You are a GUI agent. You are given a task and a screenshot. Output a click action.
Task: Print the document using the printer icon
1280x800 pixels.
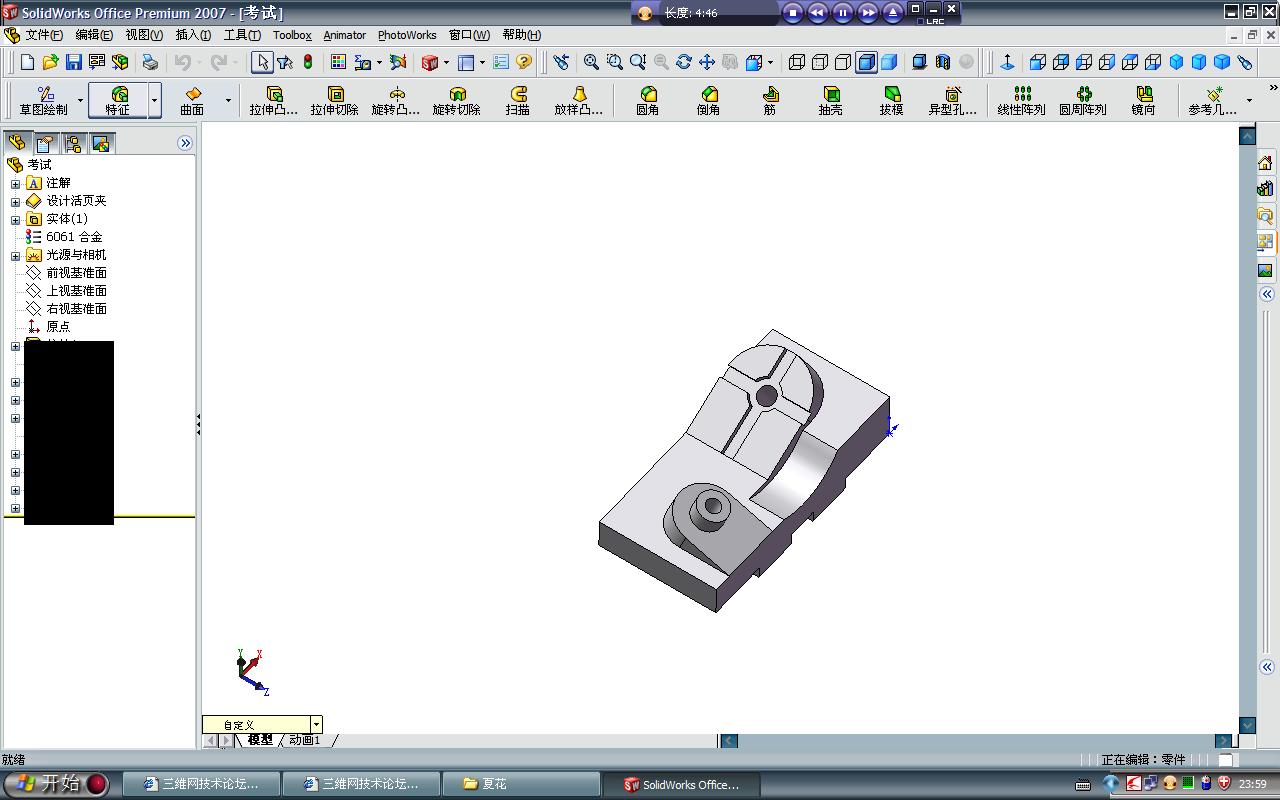150,62
